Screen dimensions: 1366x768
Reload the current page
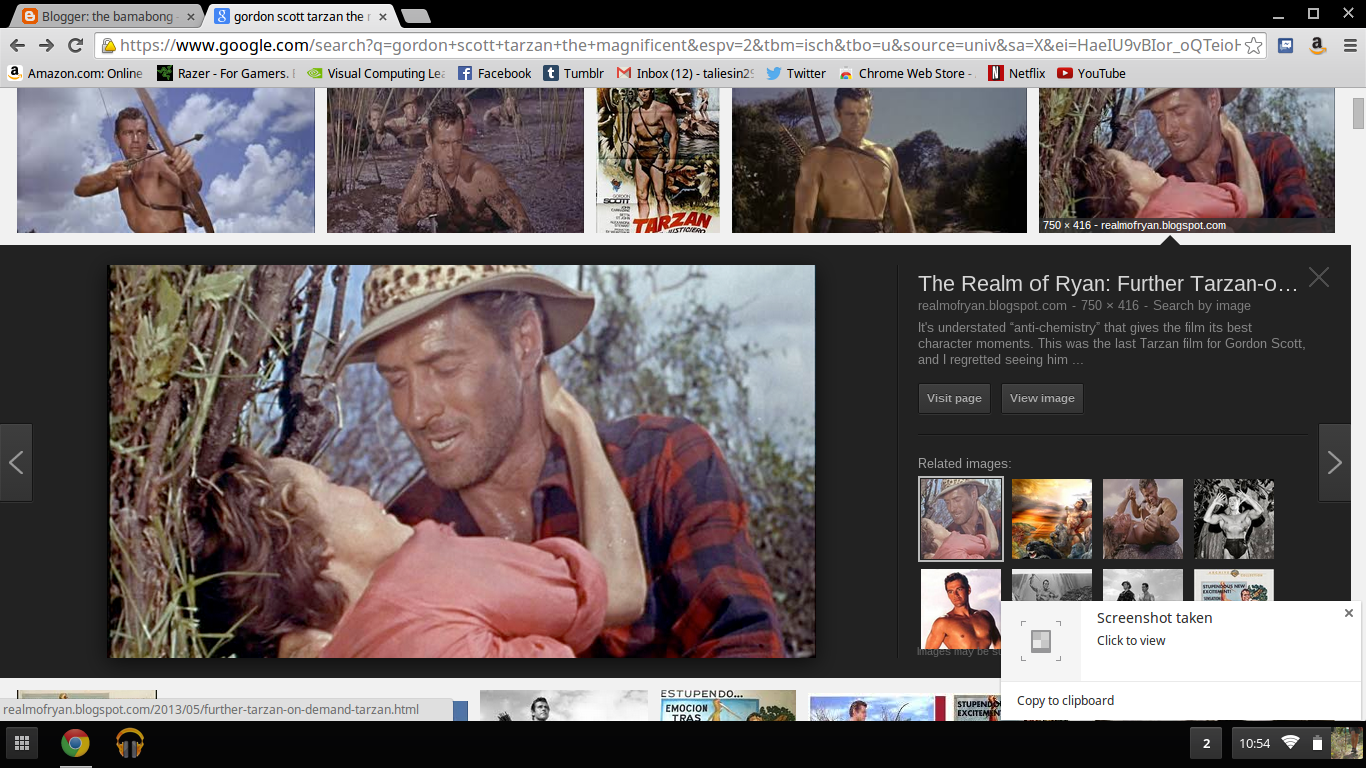(75, 45)
